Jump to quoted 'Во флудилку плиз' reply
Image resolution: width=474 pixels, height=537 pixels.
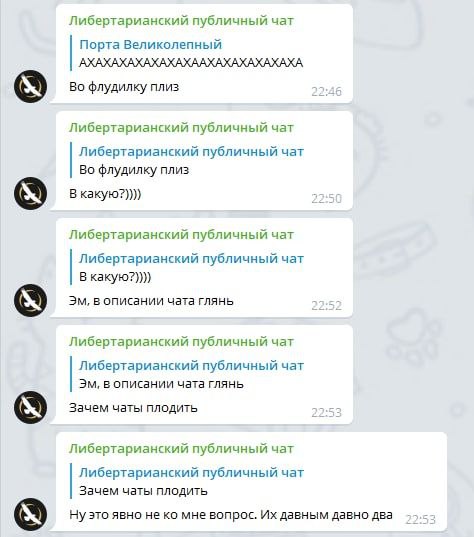pos(187,160)
